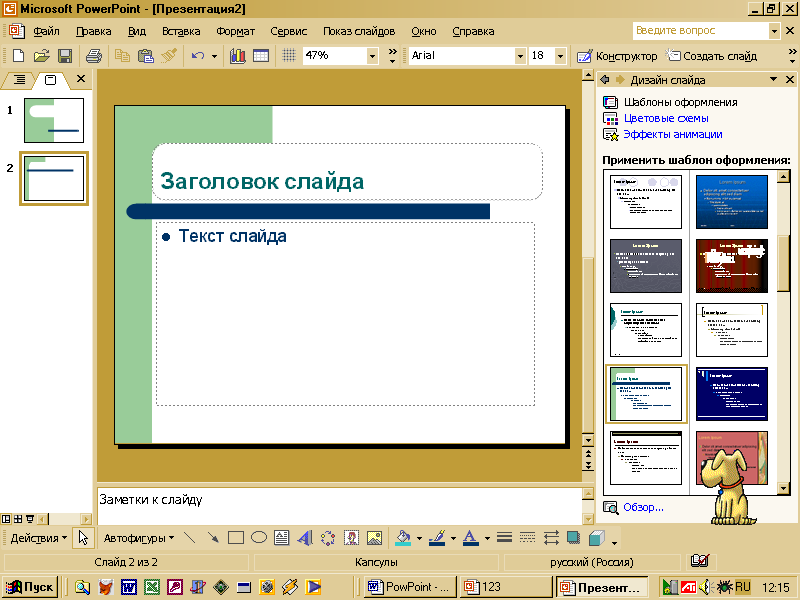Copy with the copy toolbar icon
Image resolution: width=800 pixels, height=600 pixels.
(122, 56)
